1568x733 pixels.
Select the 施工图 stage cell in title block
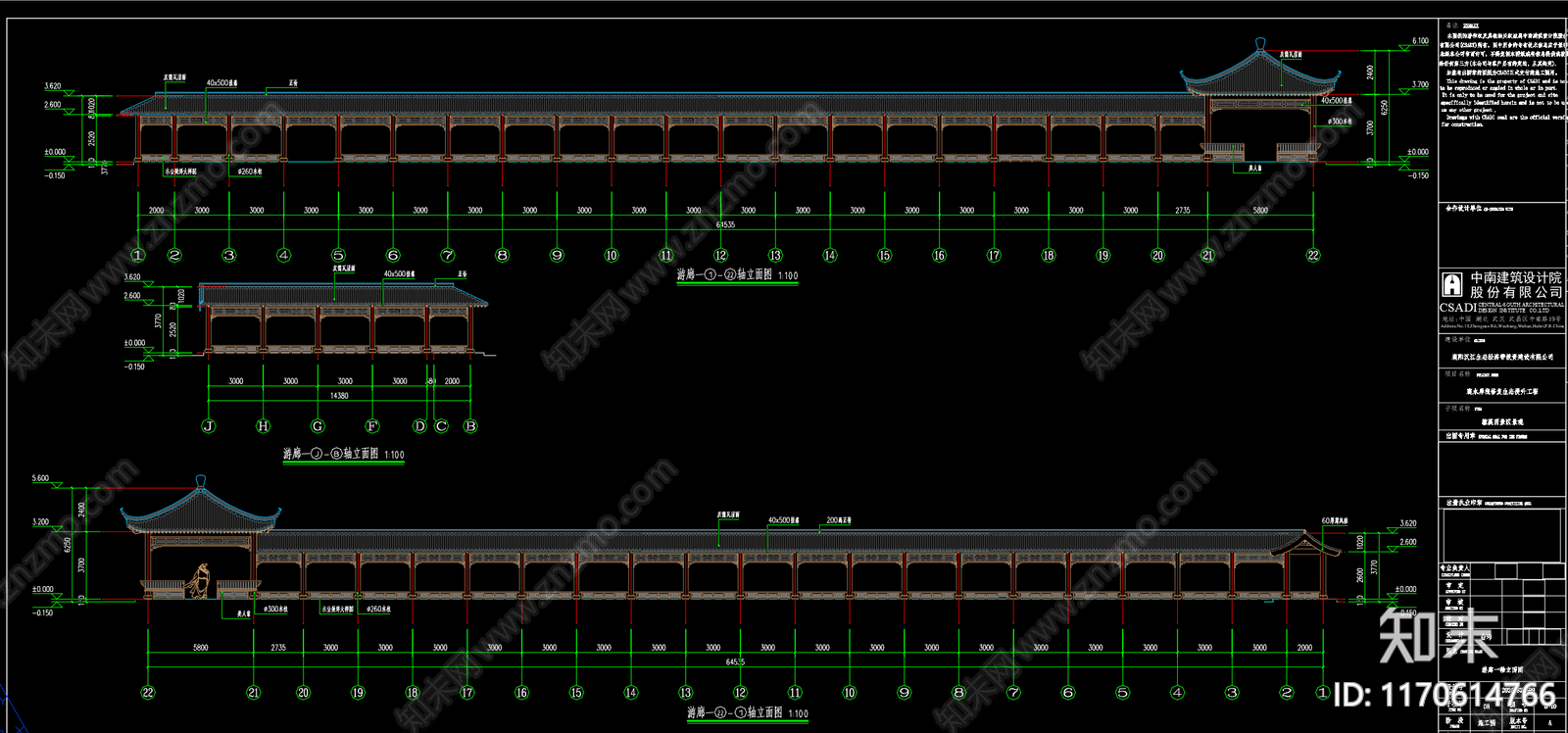point(1487,723)
